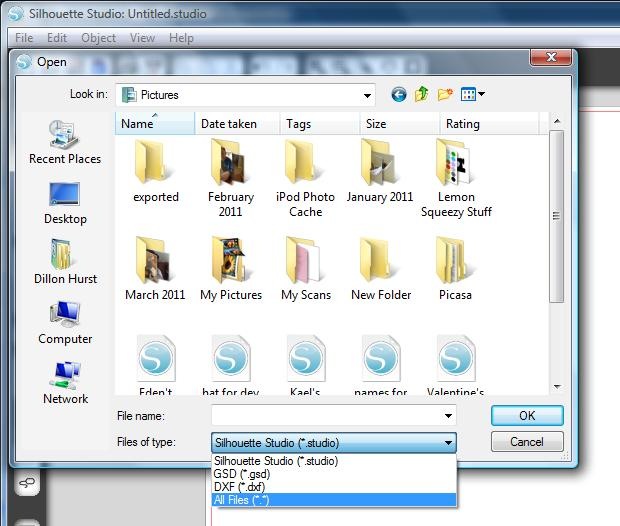Image resolution: width=620 pixels, height=526 pixels.
Task: Open Network in places sidebar
Action: click(65, 382)
